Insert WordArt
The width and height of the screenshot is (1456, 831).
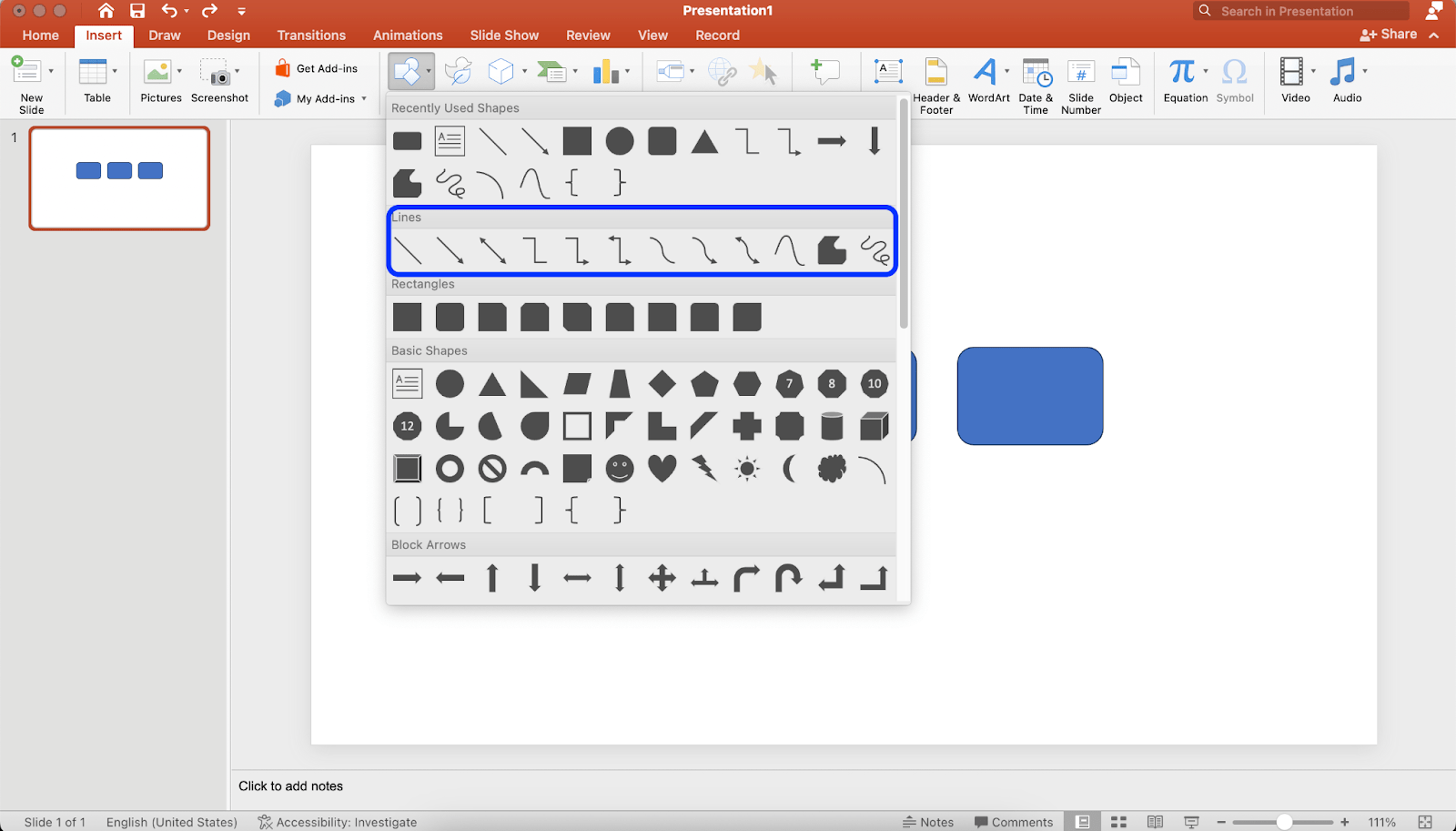pos(988,82)
